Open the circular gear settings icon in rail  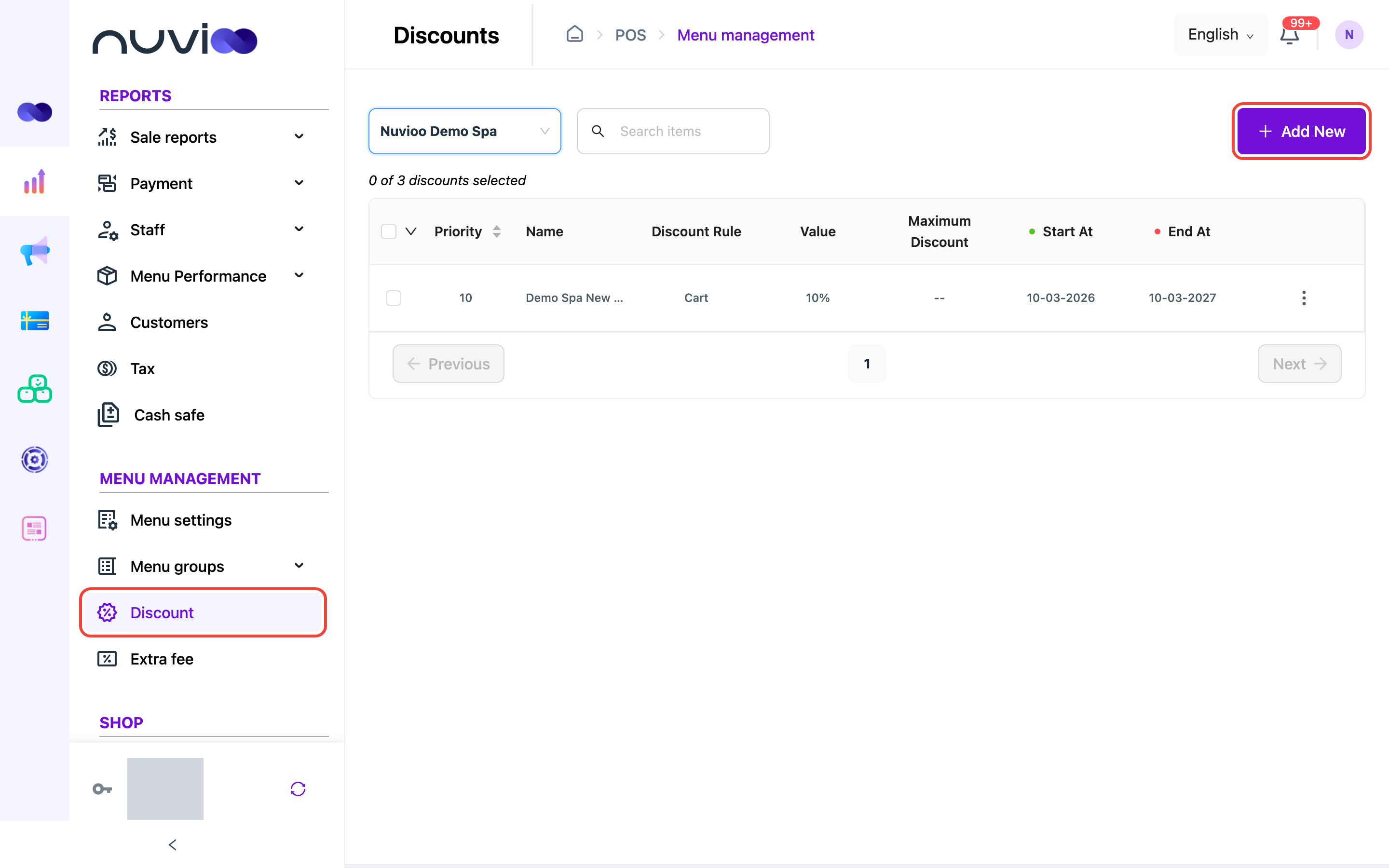coord(34,459)
